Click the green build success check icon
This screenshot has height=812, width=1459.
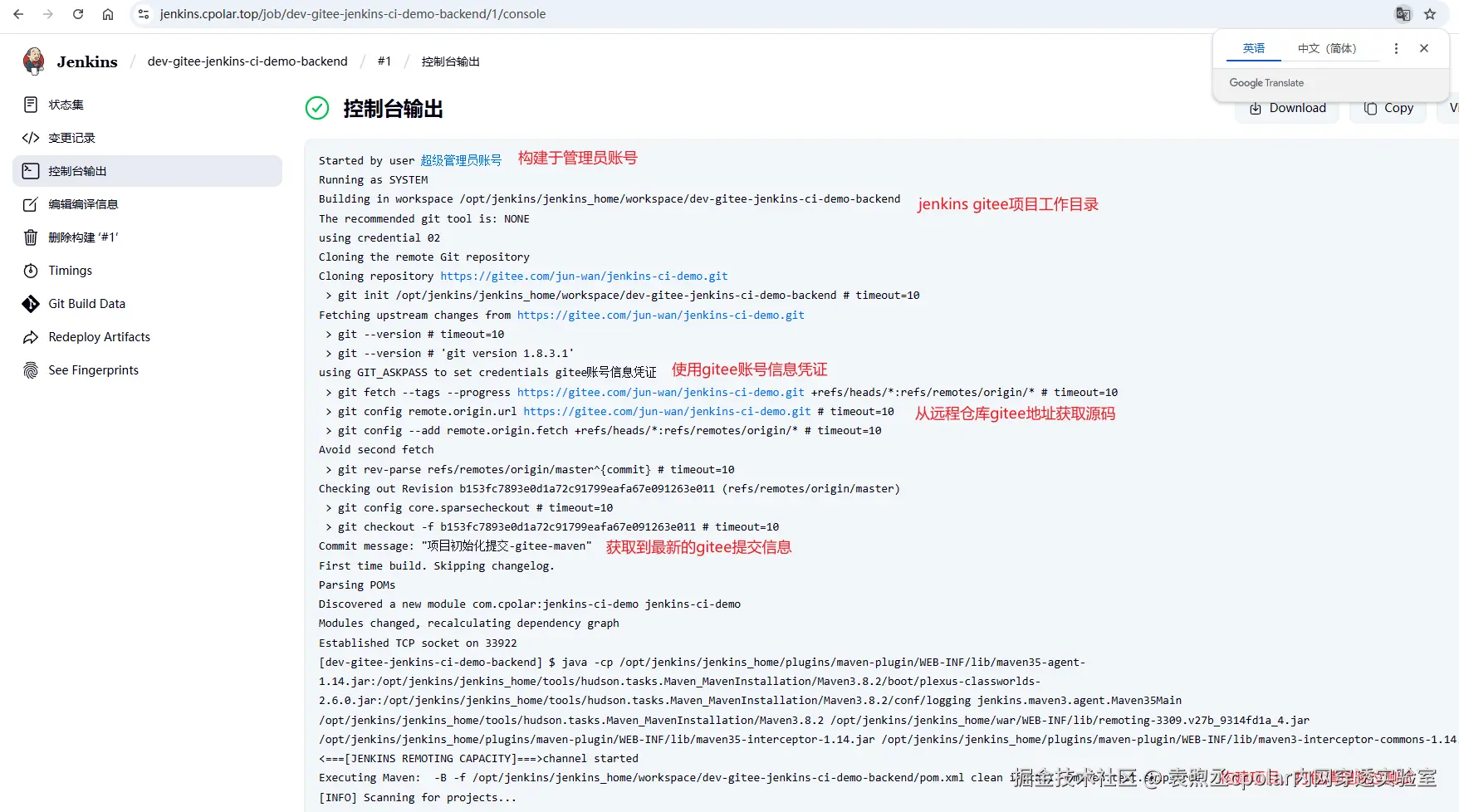pos(317,108)
